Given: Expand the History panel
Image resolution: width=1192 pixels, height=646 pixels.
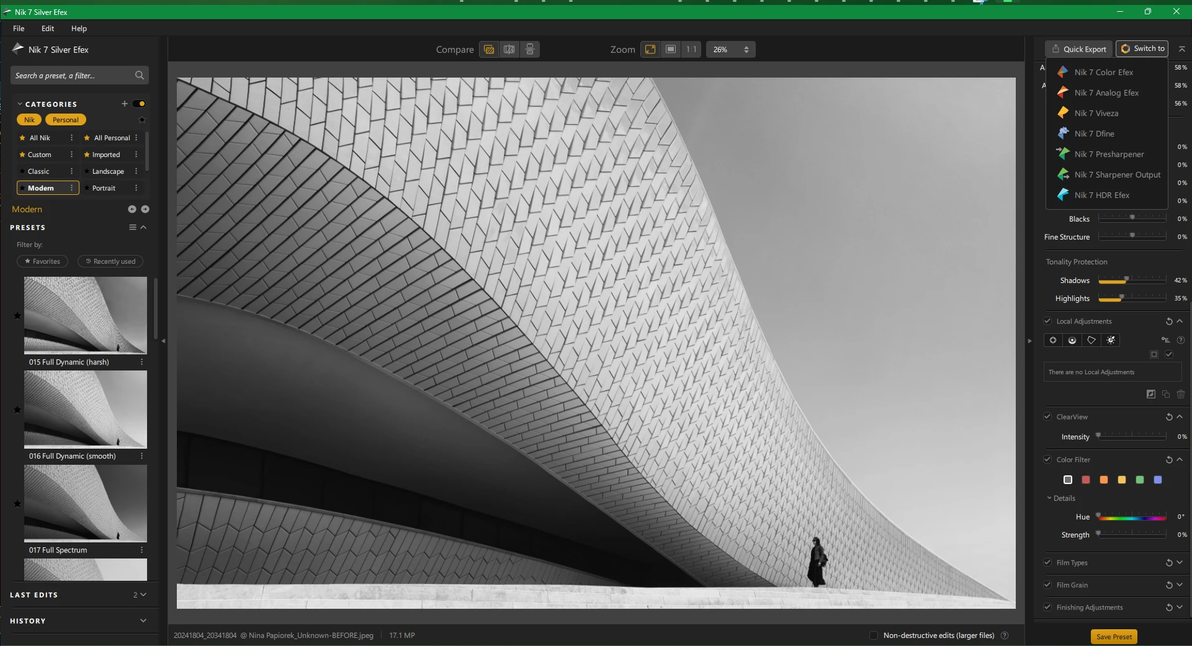Looking at the screenshot, I should point(143,621).
